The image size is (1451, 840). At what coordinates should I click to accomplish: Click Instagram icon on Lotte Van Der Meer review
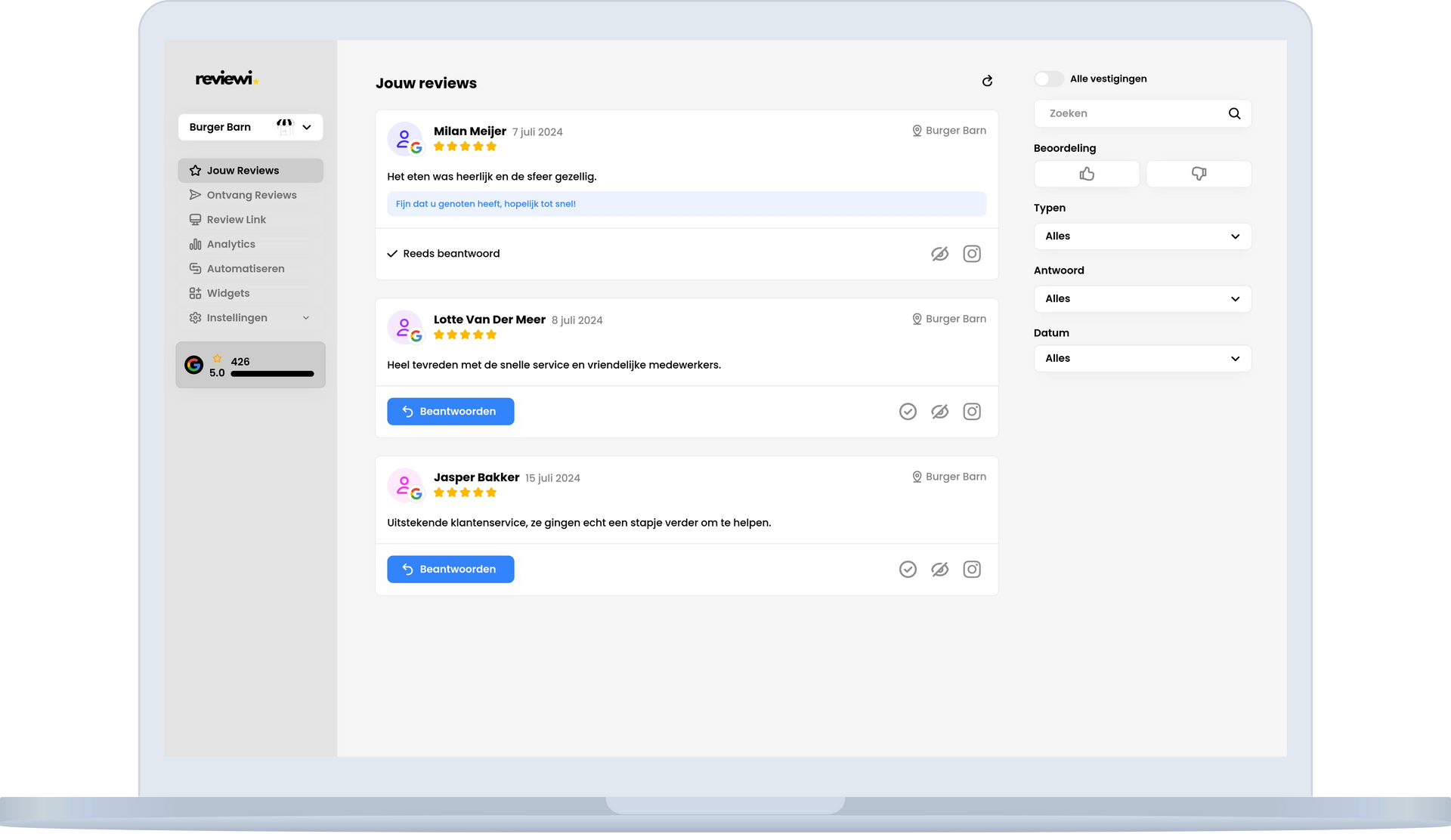click(972, 412)
